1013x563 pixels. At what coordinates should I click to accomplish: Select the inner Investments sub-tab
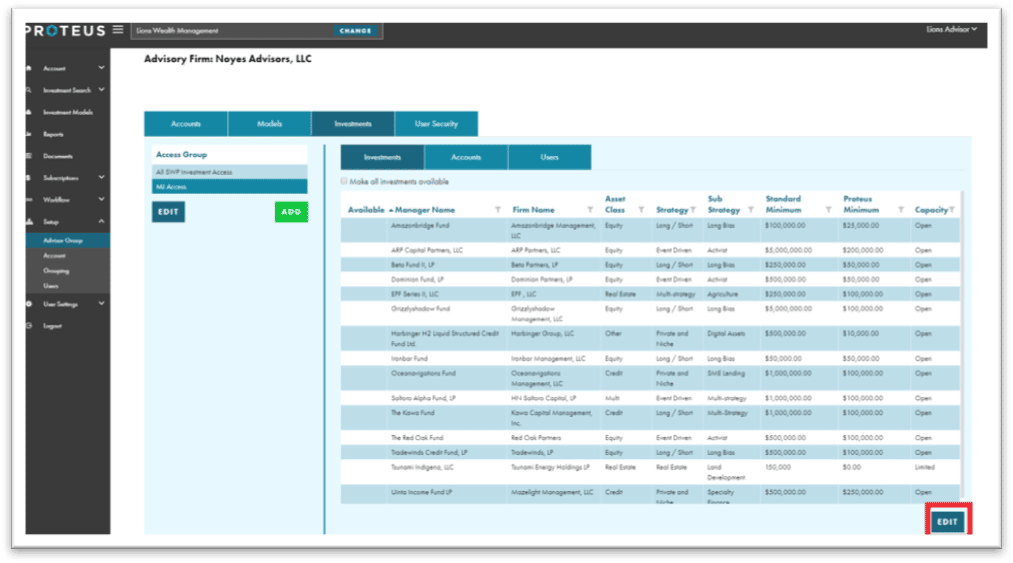(382, 157)
